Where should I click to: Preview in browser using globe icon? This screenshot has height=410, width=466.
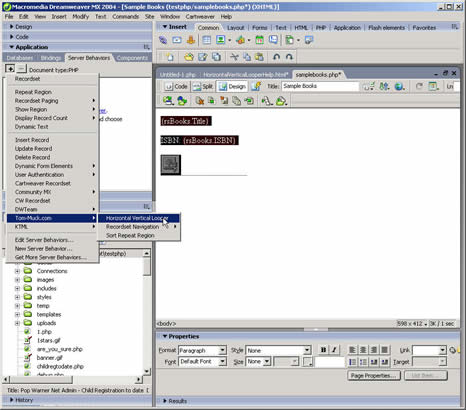399,87
